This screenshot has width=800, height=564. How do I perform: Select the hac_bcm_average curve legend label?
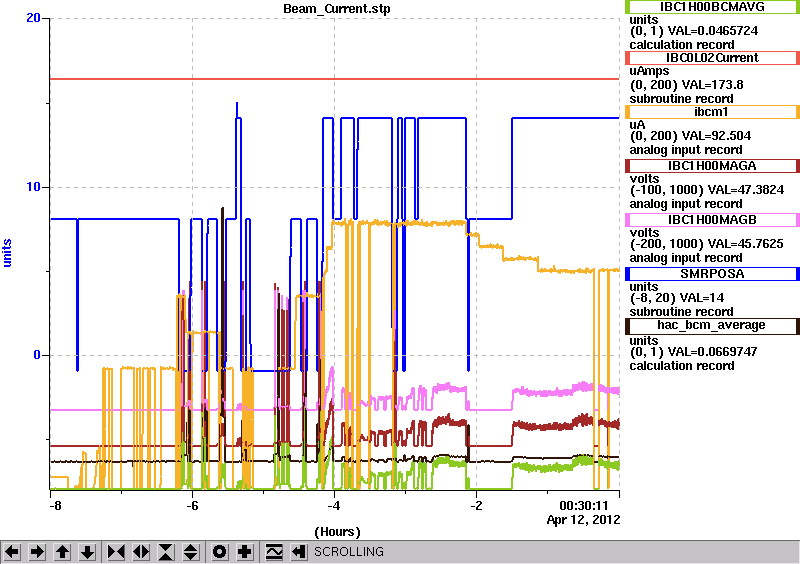coord(712,325)
